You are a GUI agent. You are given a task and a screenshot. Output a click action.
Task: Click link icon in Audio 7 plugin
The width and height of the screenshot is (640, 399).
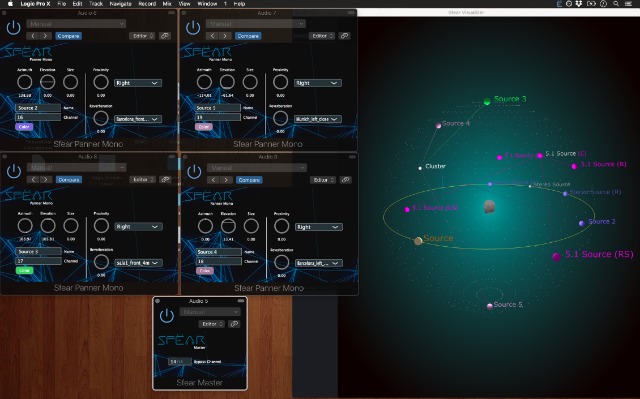[x=344, y=36]
